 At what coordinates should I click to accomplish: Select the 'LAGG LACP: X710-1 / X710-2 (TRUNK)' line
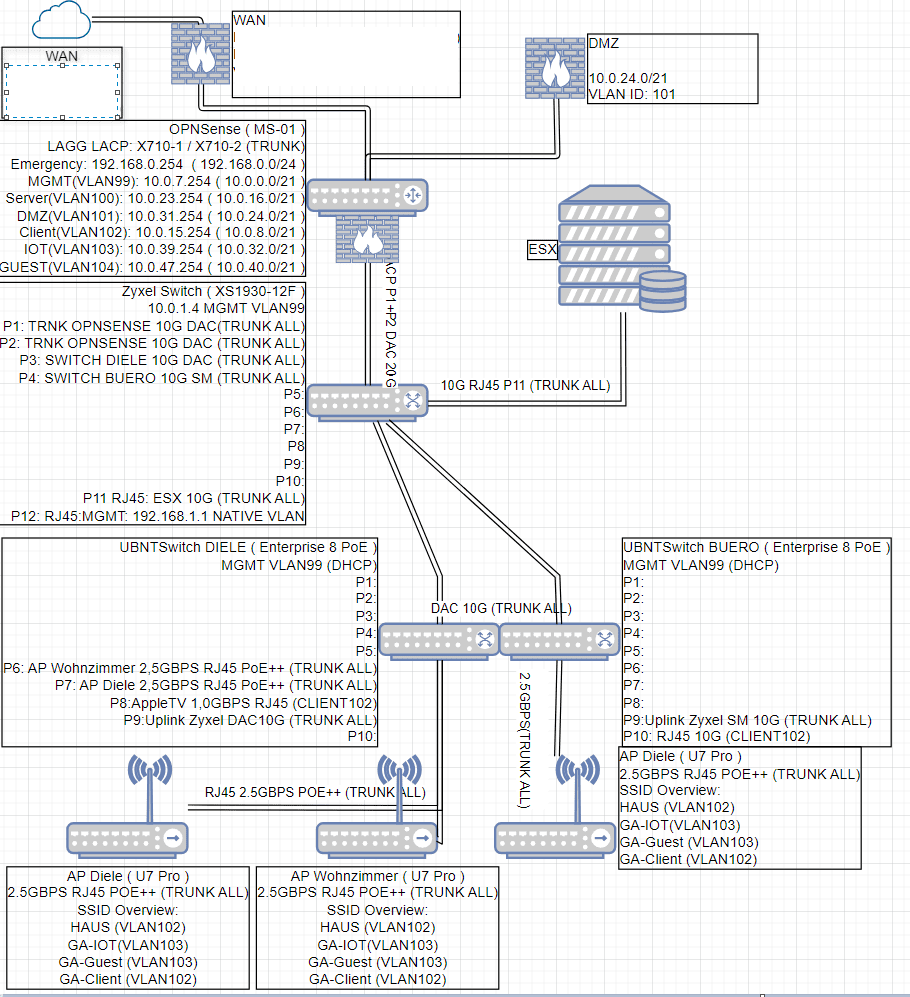176,146
